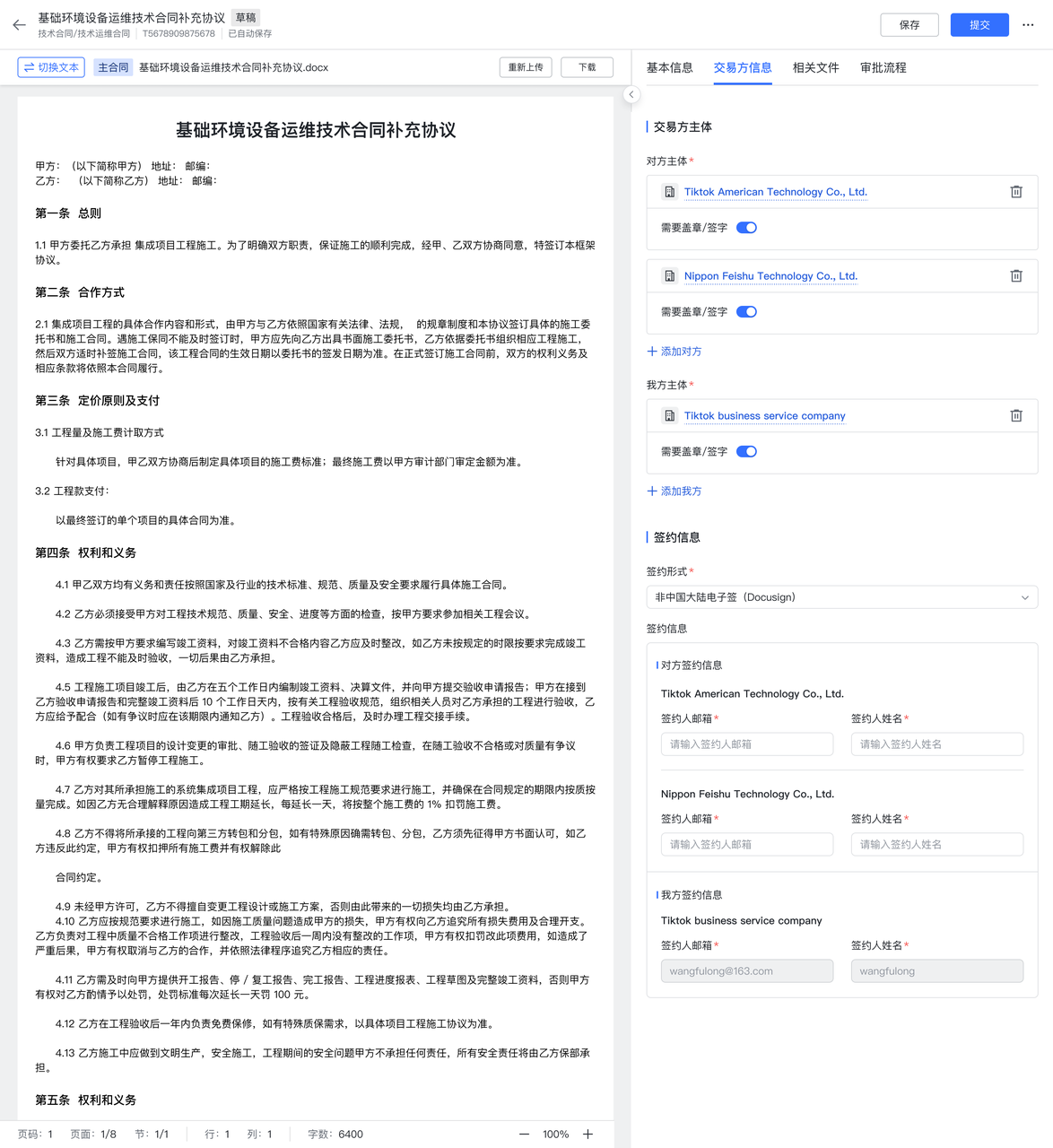
Task: Open the 审批流程 tab
Action: pos(882,67)
